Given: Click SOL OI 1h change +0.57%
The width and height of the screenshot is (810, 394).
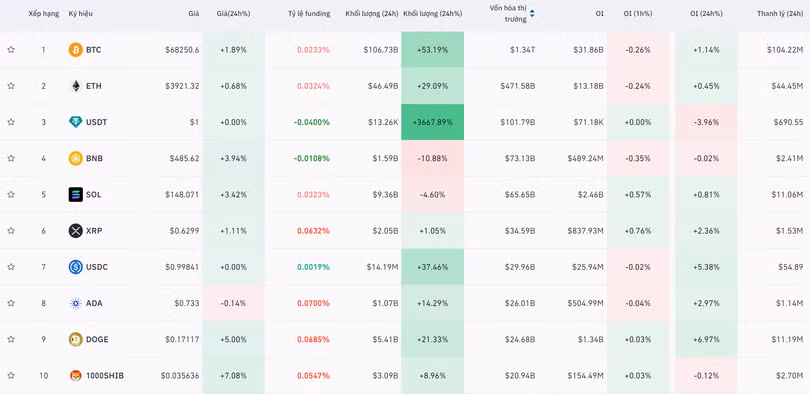Looking at the screenshot, I should coord(637,195).
